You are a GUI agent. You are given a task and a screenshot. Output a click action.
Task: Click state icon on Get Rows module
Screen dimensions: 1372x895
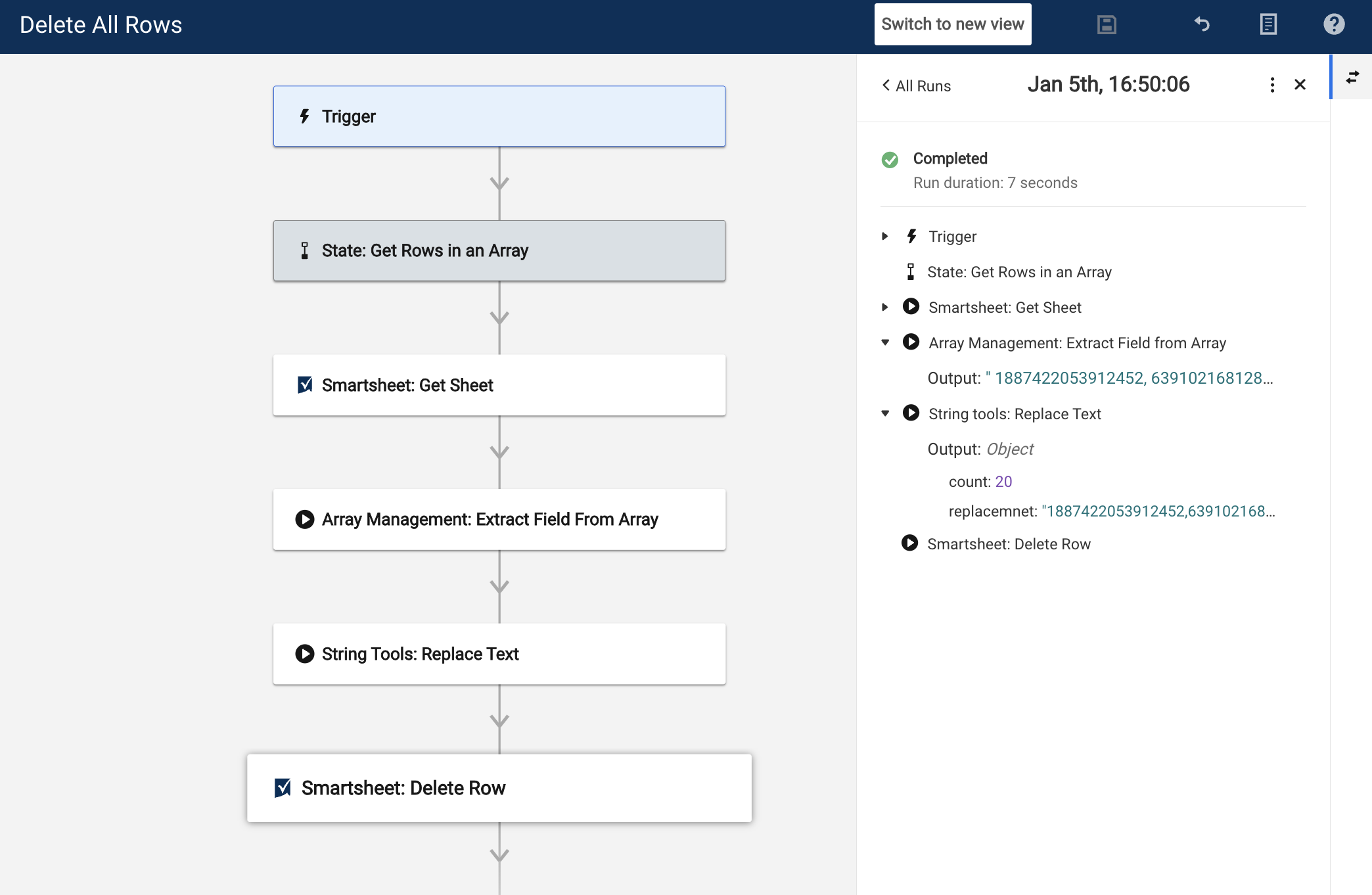click(304, 250)
